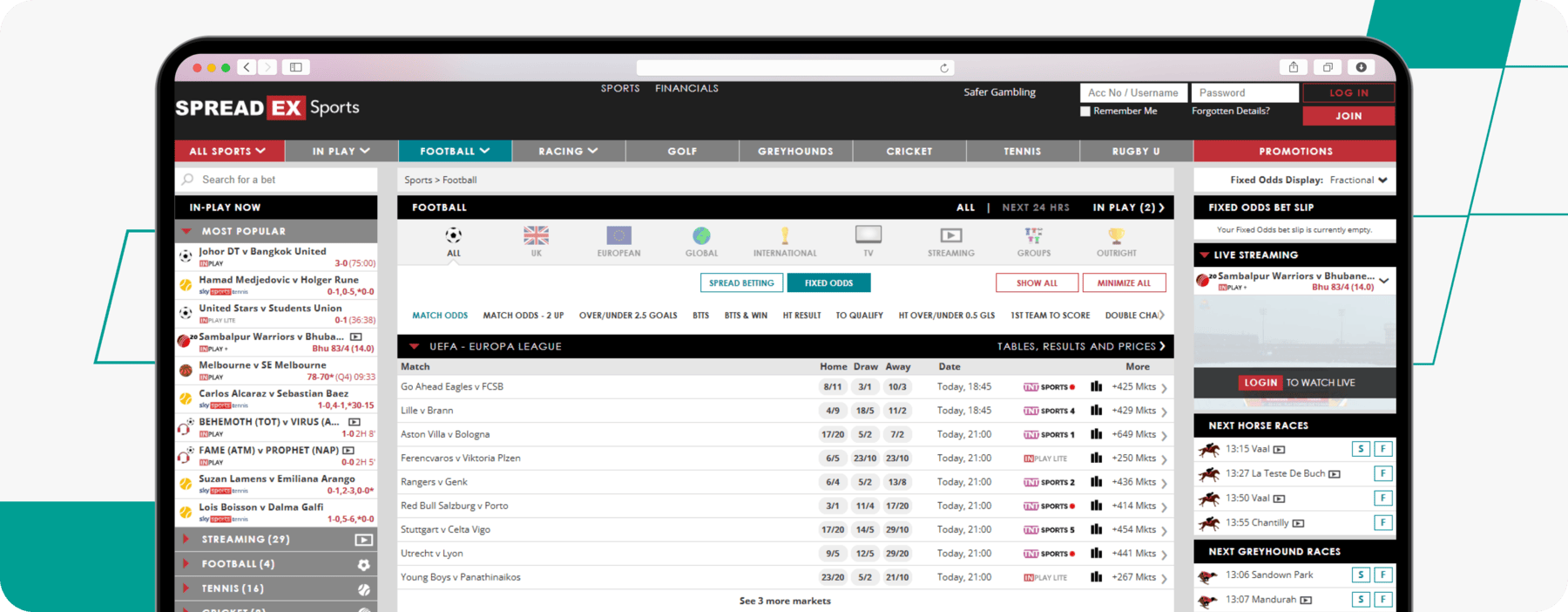Image resolution: width=1568 pixels, height=612 pixels.
Task: Filter football by TV icon
Action: point(868,235)
